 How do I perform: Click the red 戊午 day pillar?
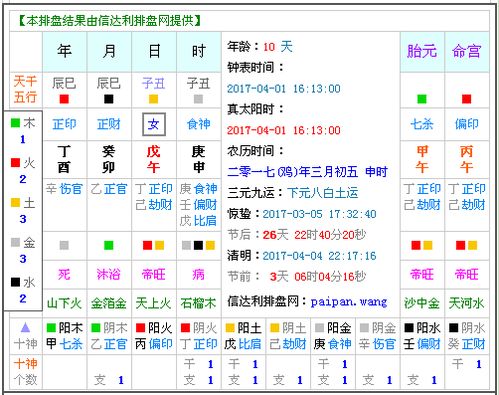(x=153, y=159)
